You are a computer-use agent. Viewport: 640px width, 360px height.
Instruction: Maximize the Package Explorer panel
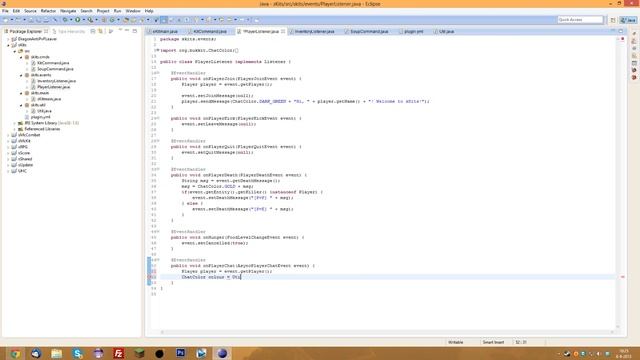(x=135, y=31)
